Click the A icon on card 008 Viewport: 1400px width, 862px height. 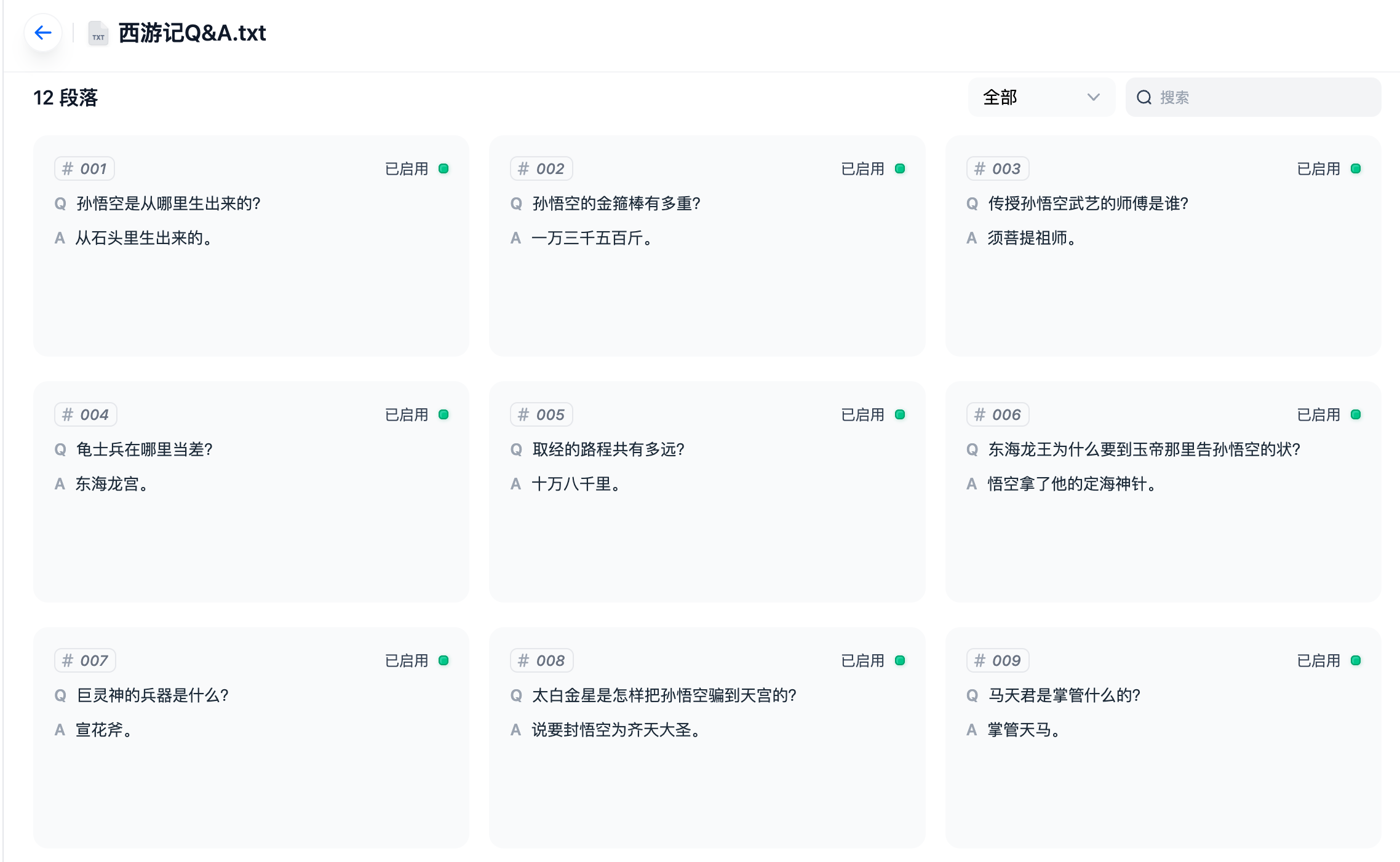coord(516,730)
